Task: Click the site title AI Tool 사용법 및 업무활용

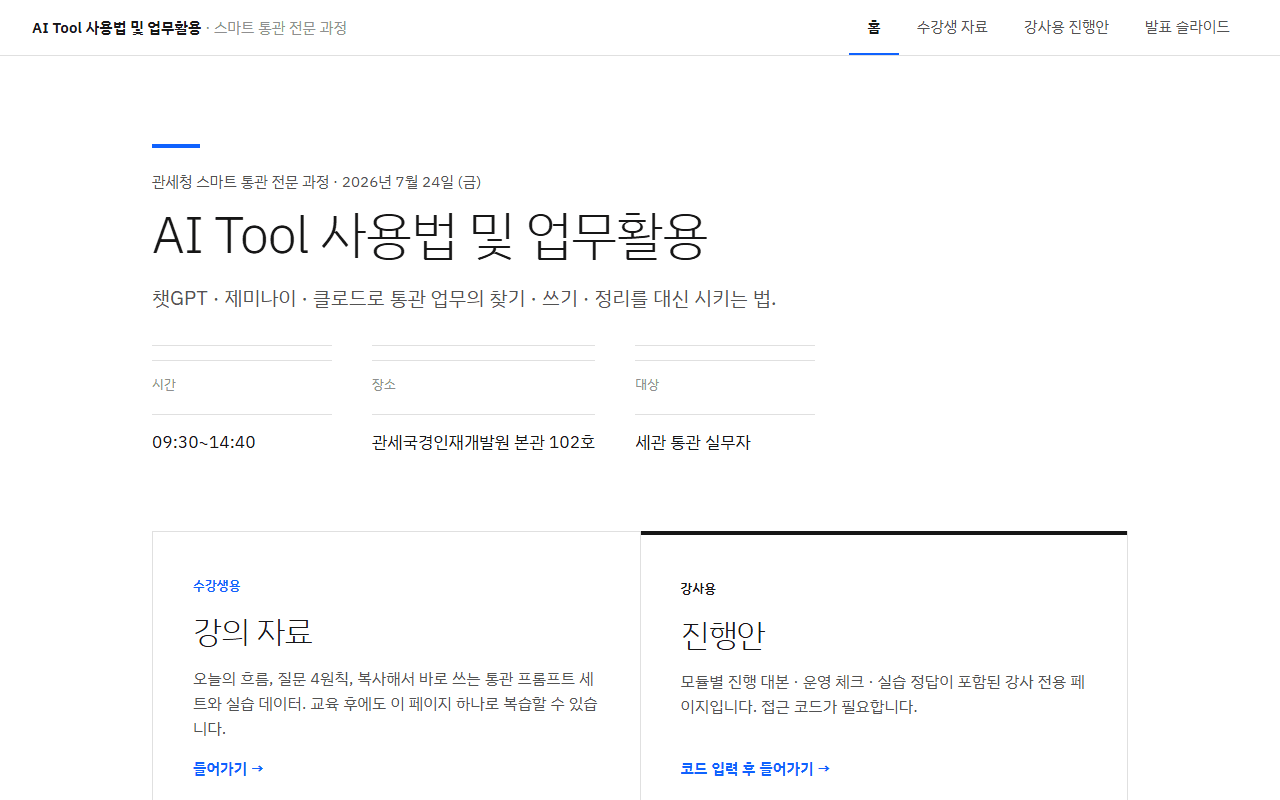Action: pyautogui.click(x=116, y=28)
